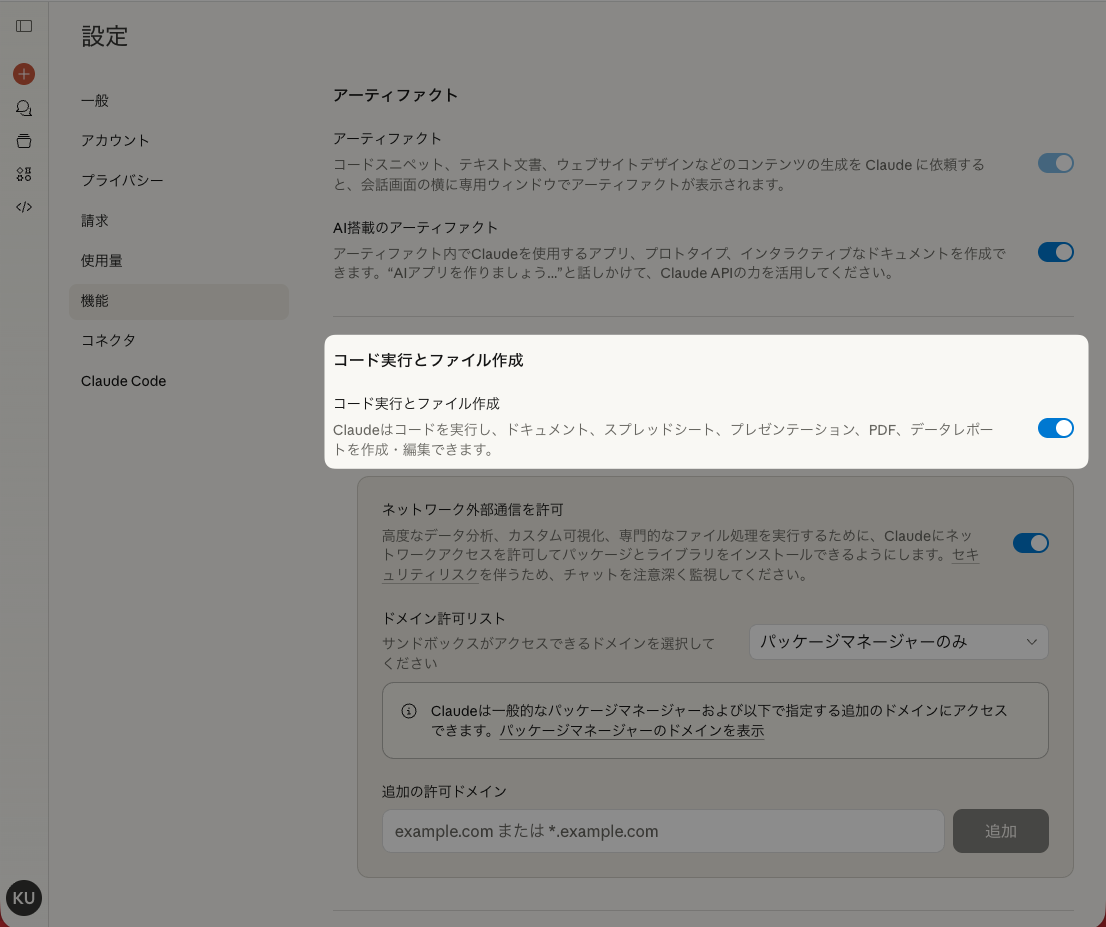Screen dimensions: 1106x927
Task: Toggle the AI搭載のアーティファクト switch
Action: 1055,252
